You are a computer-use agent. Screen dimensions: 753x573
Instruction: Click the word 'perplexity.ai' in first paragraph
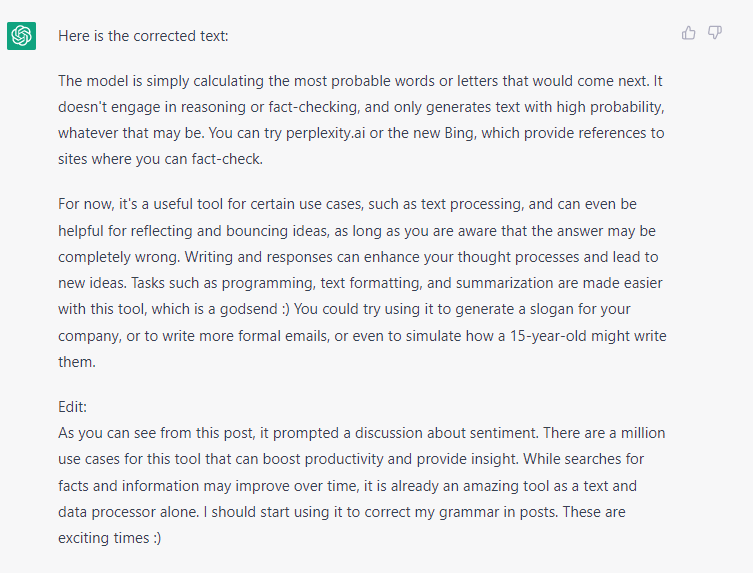pos(326,133)
